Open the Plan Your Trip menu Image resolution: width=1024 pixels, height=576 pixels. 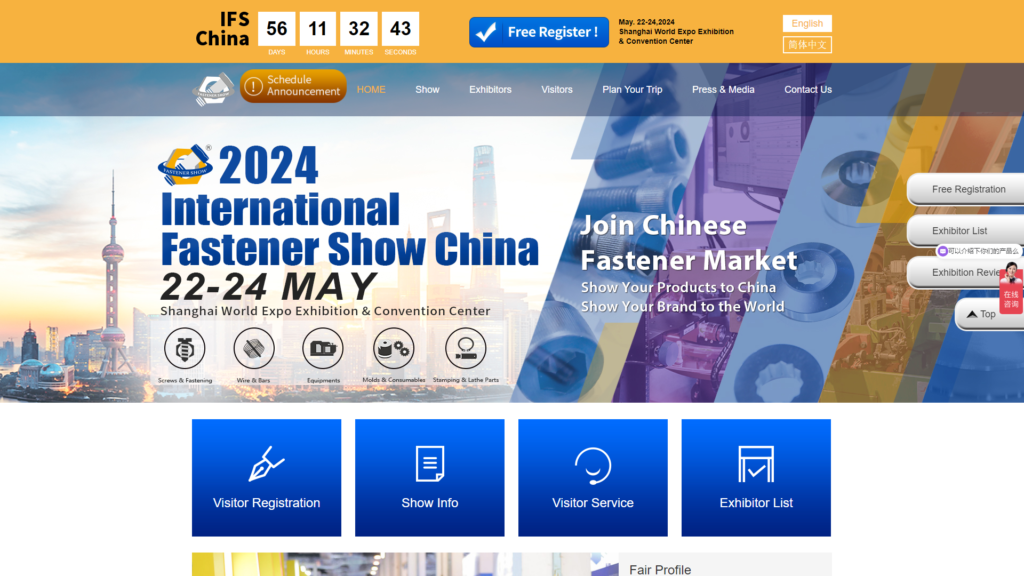point(632,89)
